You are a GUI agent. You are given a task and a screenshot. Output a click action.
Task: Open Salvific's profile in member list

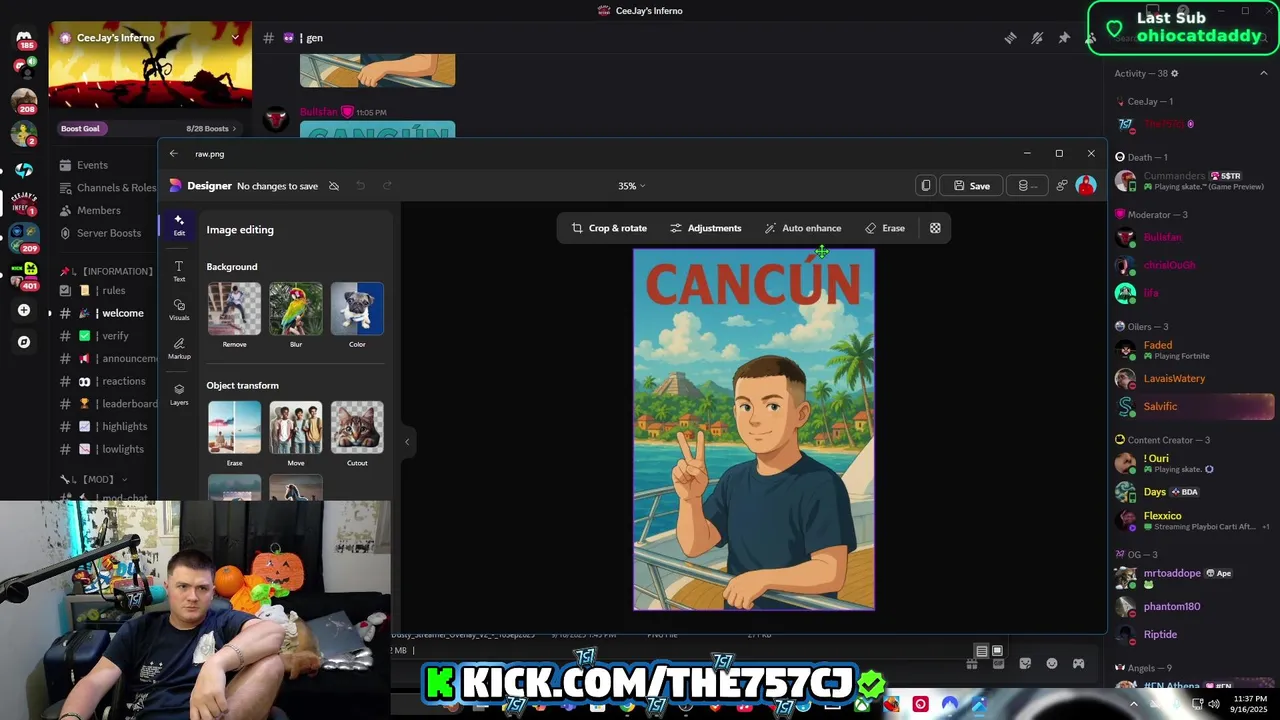1194,406
